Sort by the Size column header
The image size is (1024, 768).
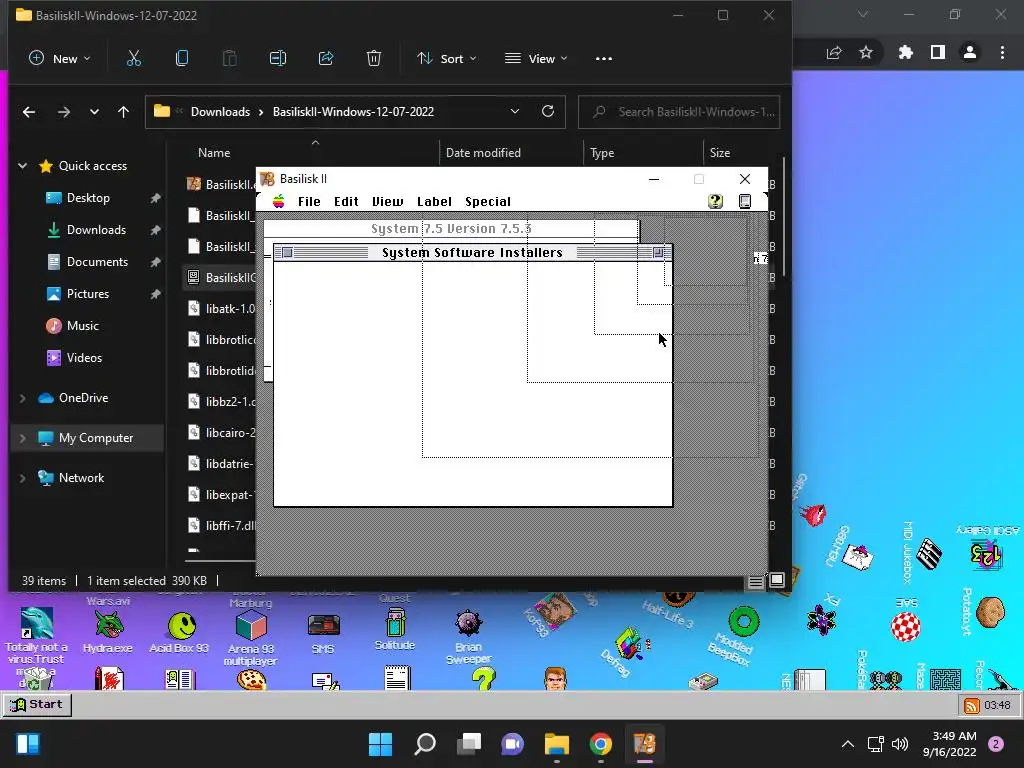720,153
